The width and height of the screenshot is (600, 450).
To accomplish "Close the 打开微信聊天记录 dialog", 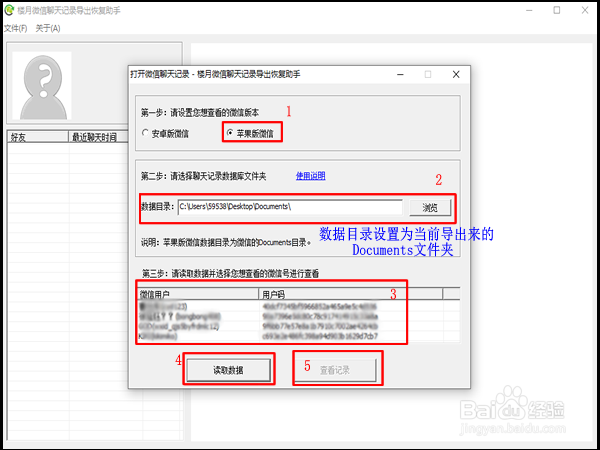I will click(456, 75).
